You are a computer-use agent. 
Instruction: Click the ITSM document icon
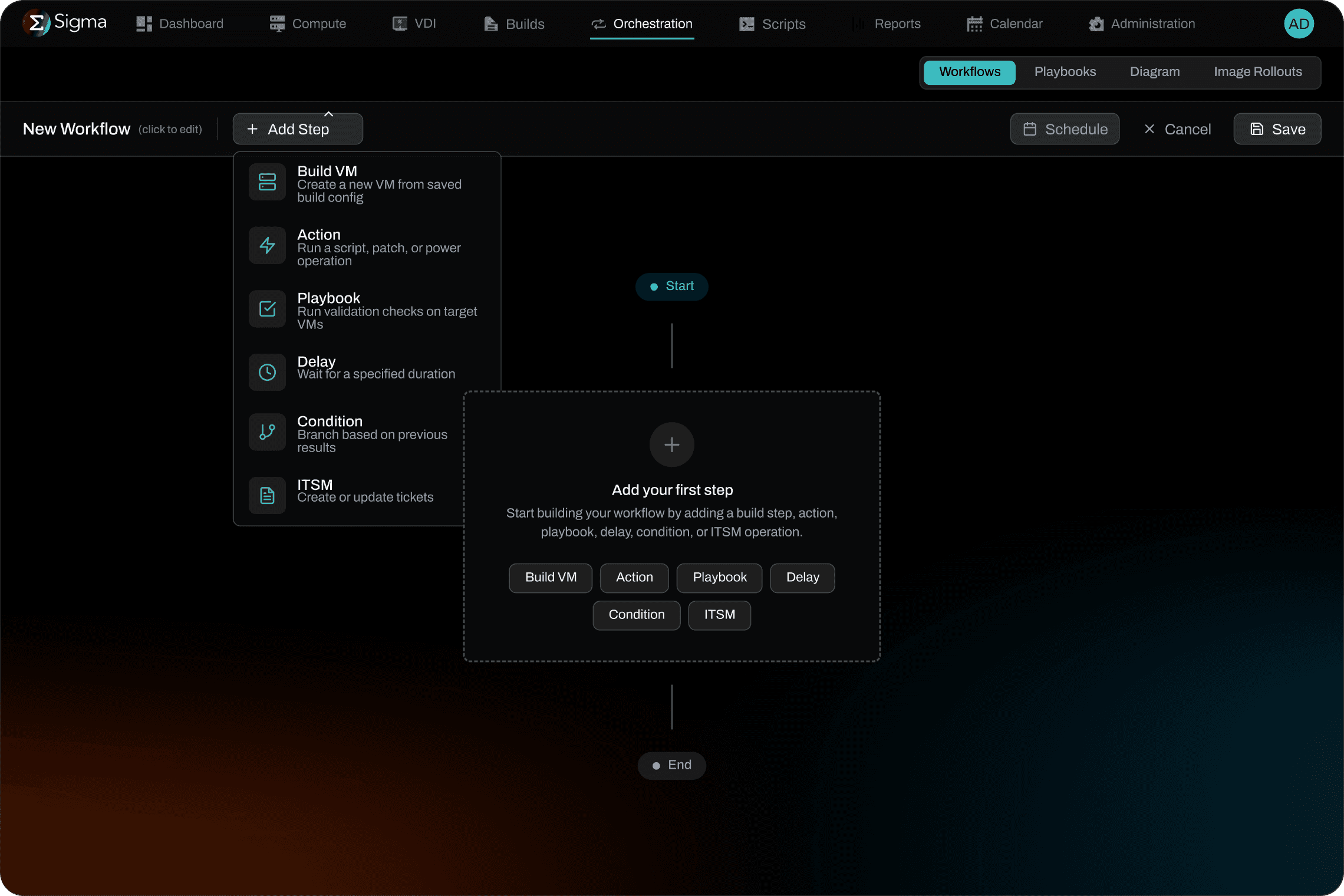[x=267, y=495]
